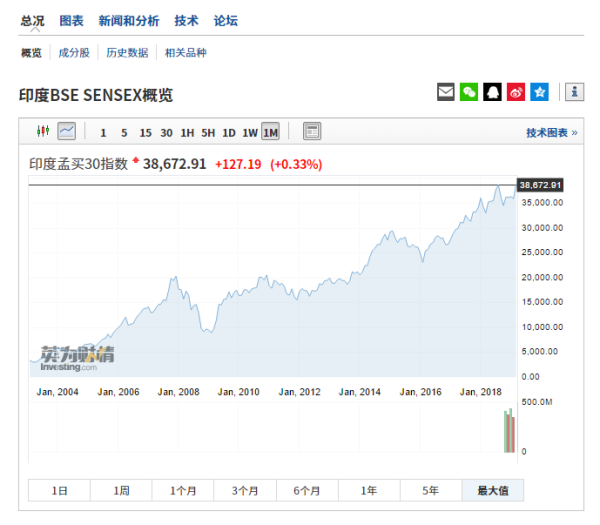This screenshot has width=600, height=525.
Task: Click the Jan, 2004 x-axis label
Action: click(x=57, y=392)
